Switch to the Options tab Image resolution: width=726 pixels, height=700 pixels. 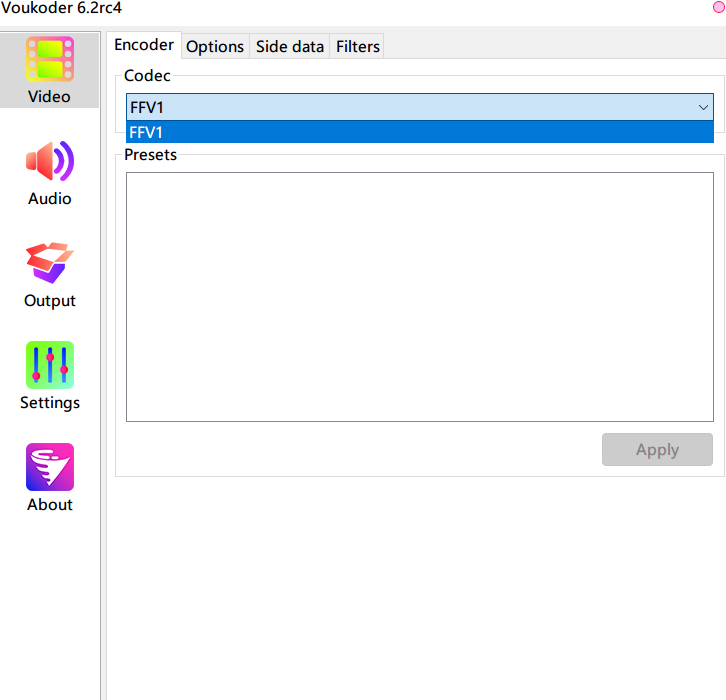215,47
